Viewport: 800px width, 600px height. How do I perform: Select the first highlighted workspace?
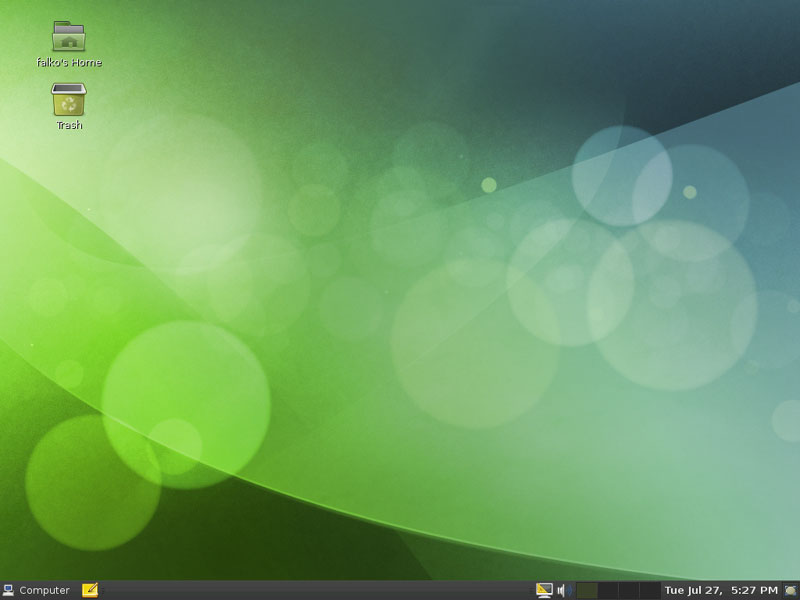pos(587,590)
